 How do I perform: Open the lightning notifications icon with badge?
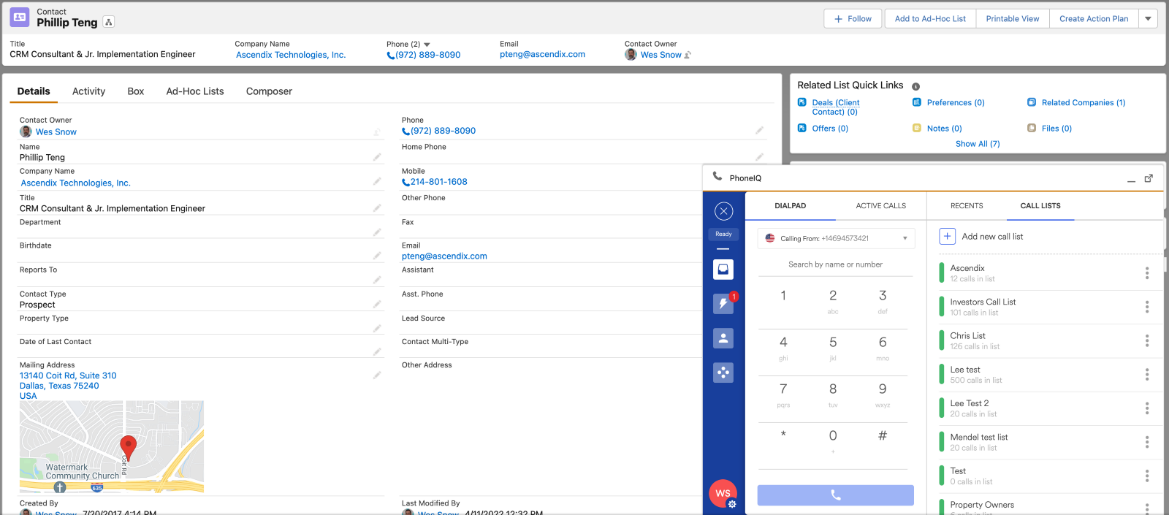(723, 304)
